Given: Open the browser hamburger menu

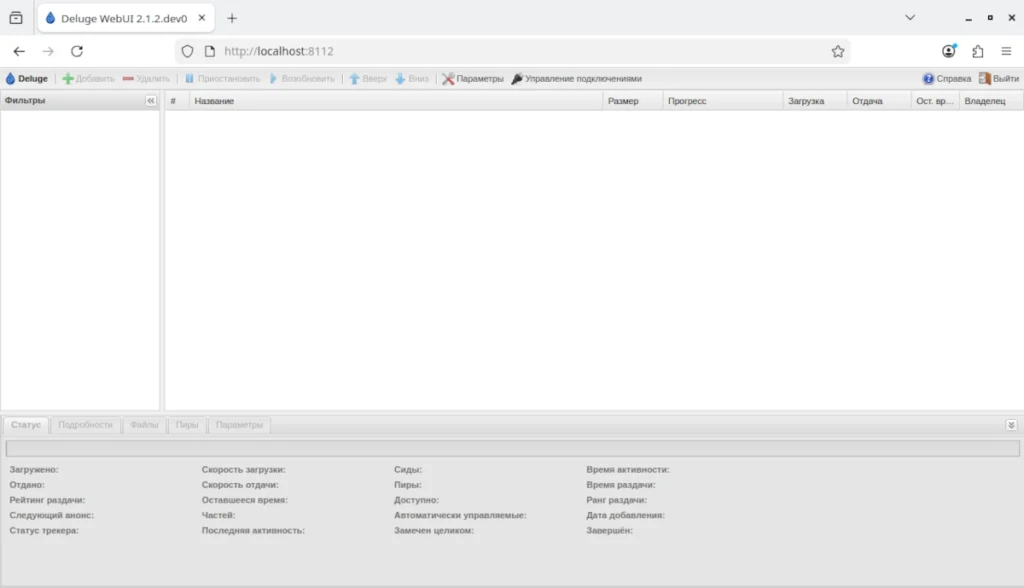Looking at the screenshot, I should pyautogui.click(x=1006, y=51).
